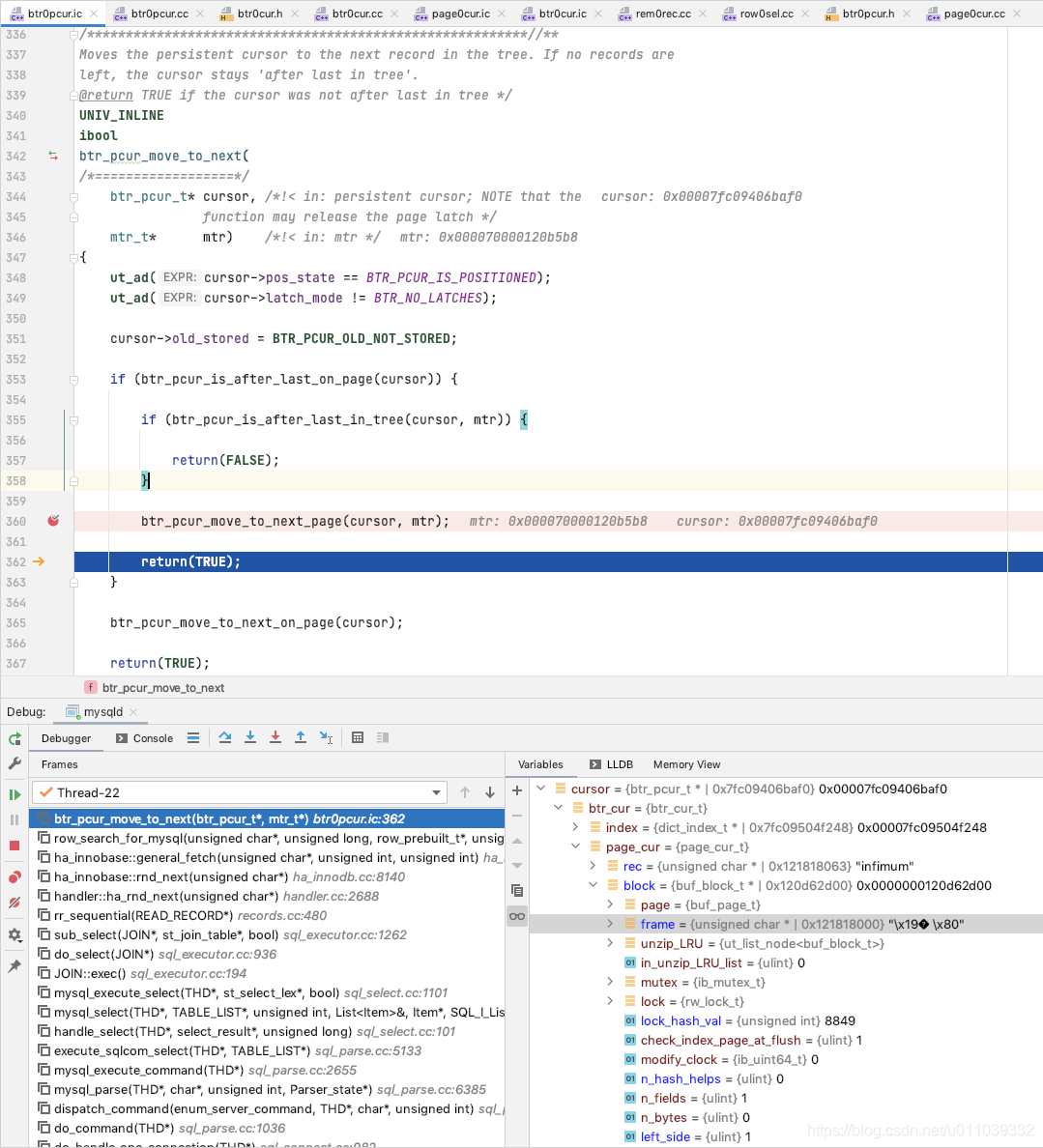Open View Breakpoints icon
This screenshot has width=1043, height=1148.
[x=14, y=877]
